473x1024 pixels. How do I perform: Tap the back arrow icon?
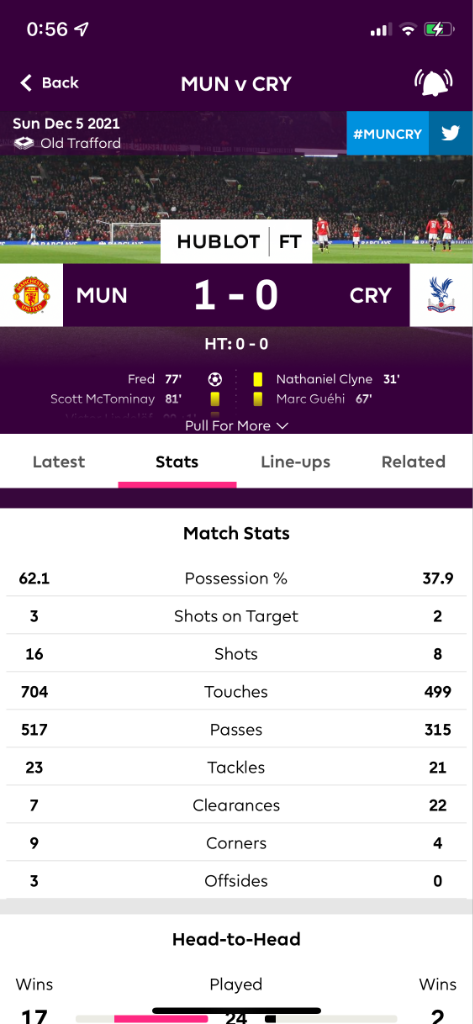point(25,83)
